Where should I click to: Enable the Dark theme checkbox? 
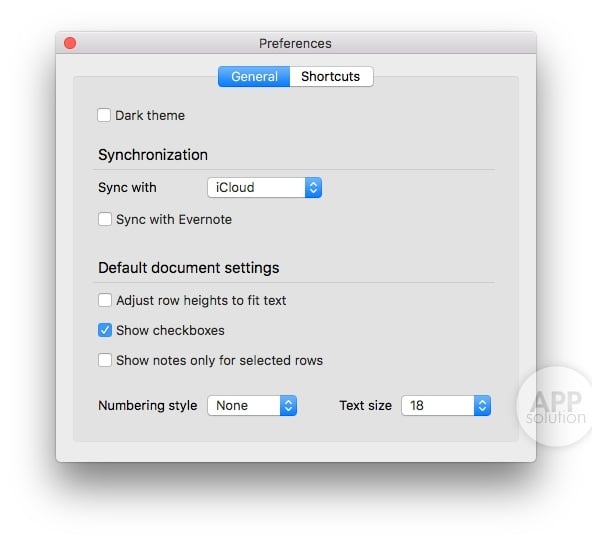point(104,115)
